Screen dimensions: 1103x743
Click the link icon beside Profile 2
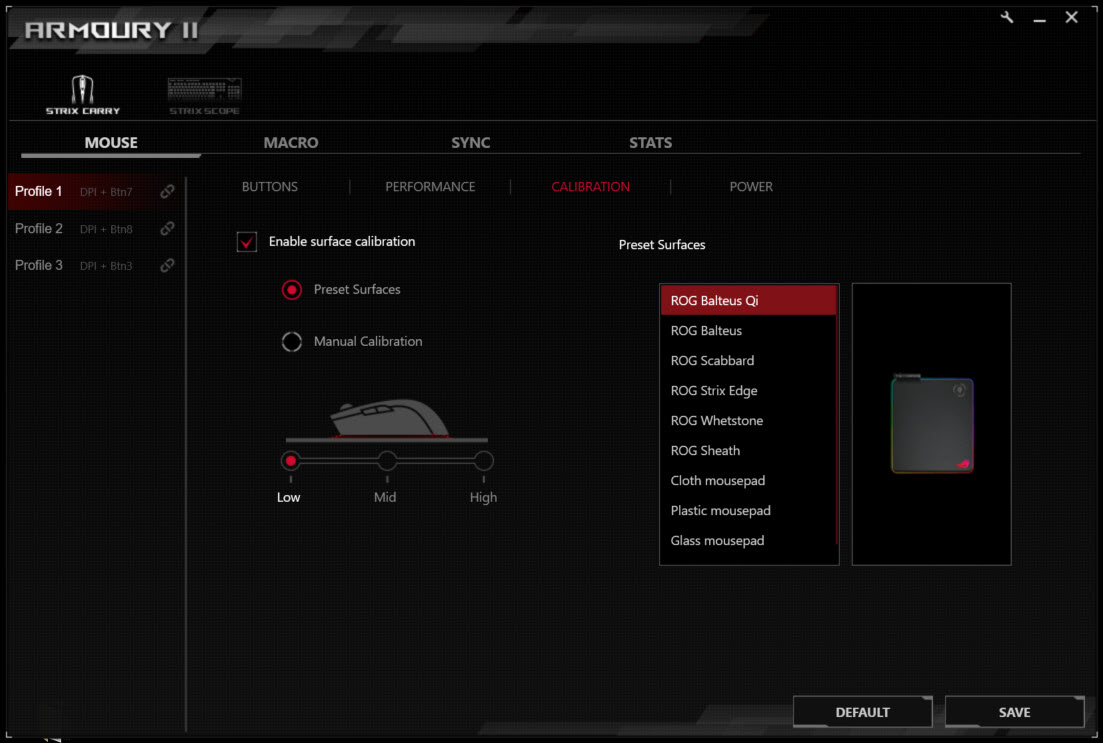167,229
